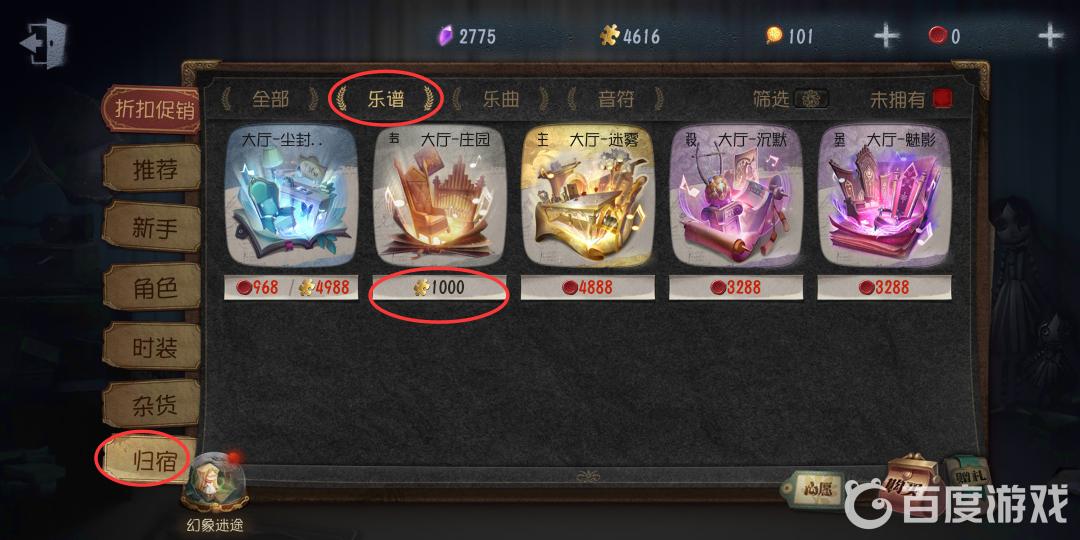The height and width of the screenshot is (540, 1080).
Task: Add more inspiration with plus icon beside 101
Action: click(887, 36)
